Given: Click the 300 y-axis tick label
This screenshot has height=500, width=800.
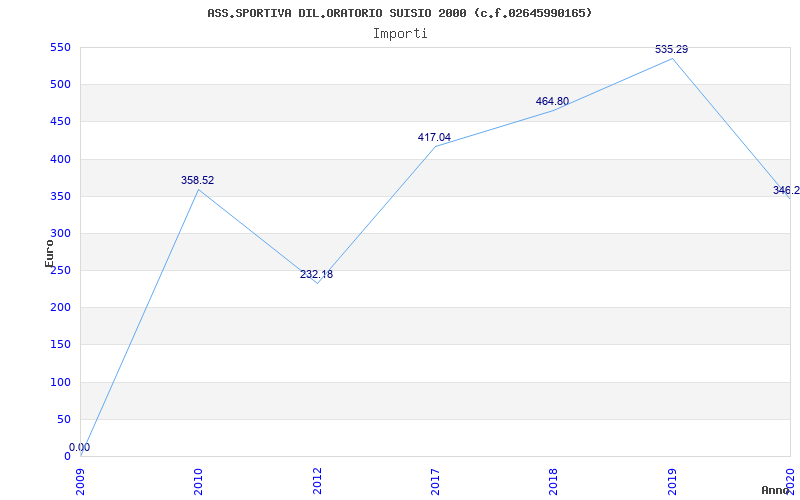Looking at the screenshot, I should pyautogui.click(x=60, y=234).
